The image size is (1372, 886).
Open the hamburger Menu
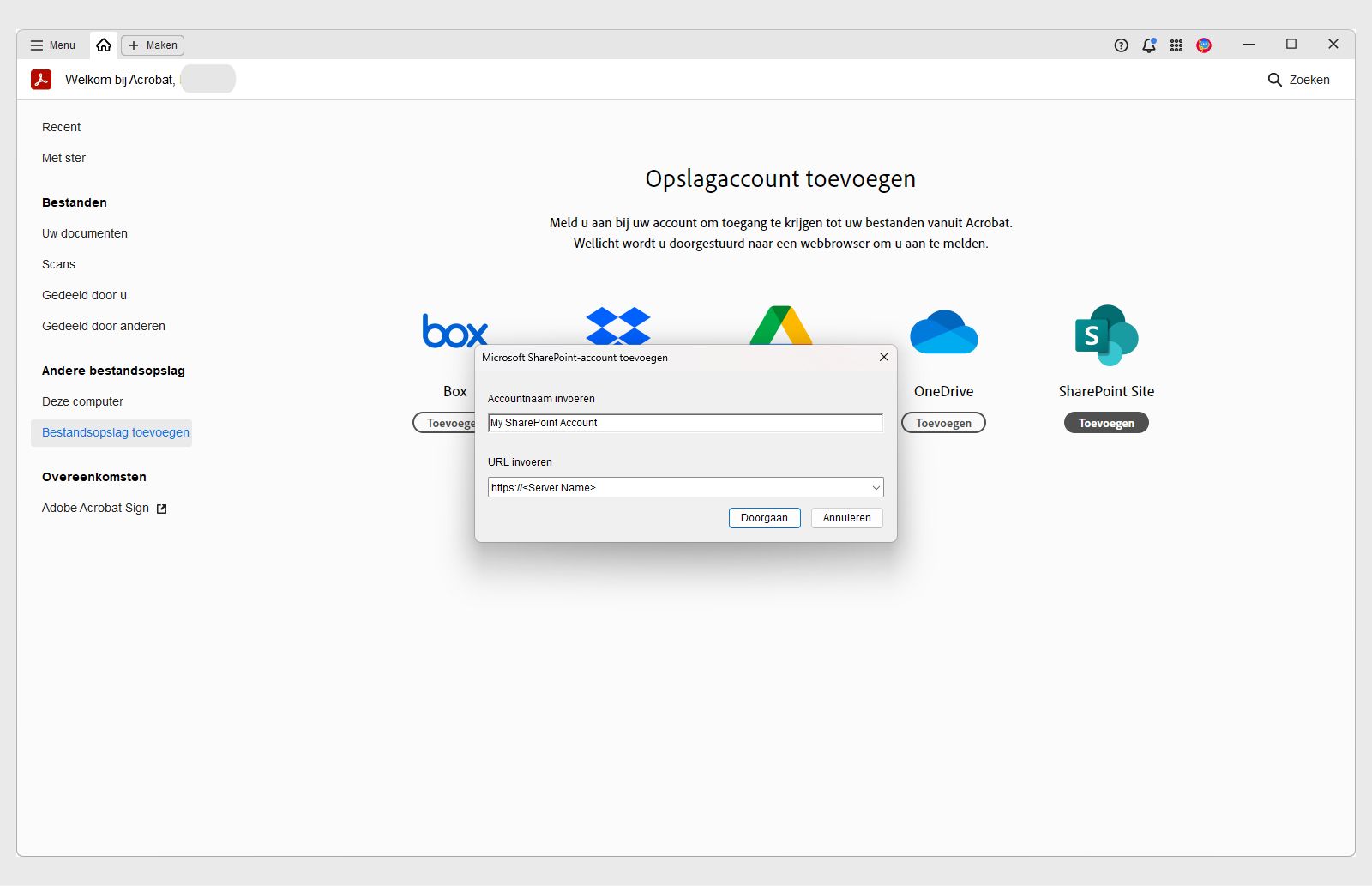(51, 45)
